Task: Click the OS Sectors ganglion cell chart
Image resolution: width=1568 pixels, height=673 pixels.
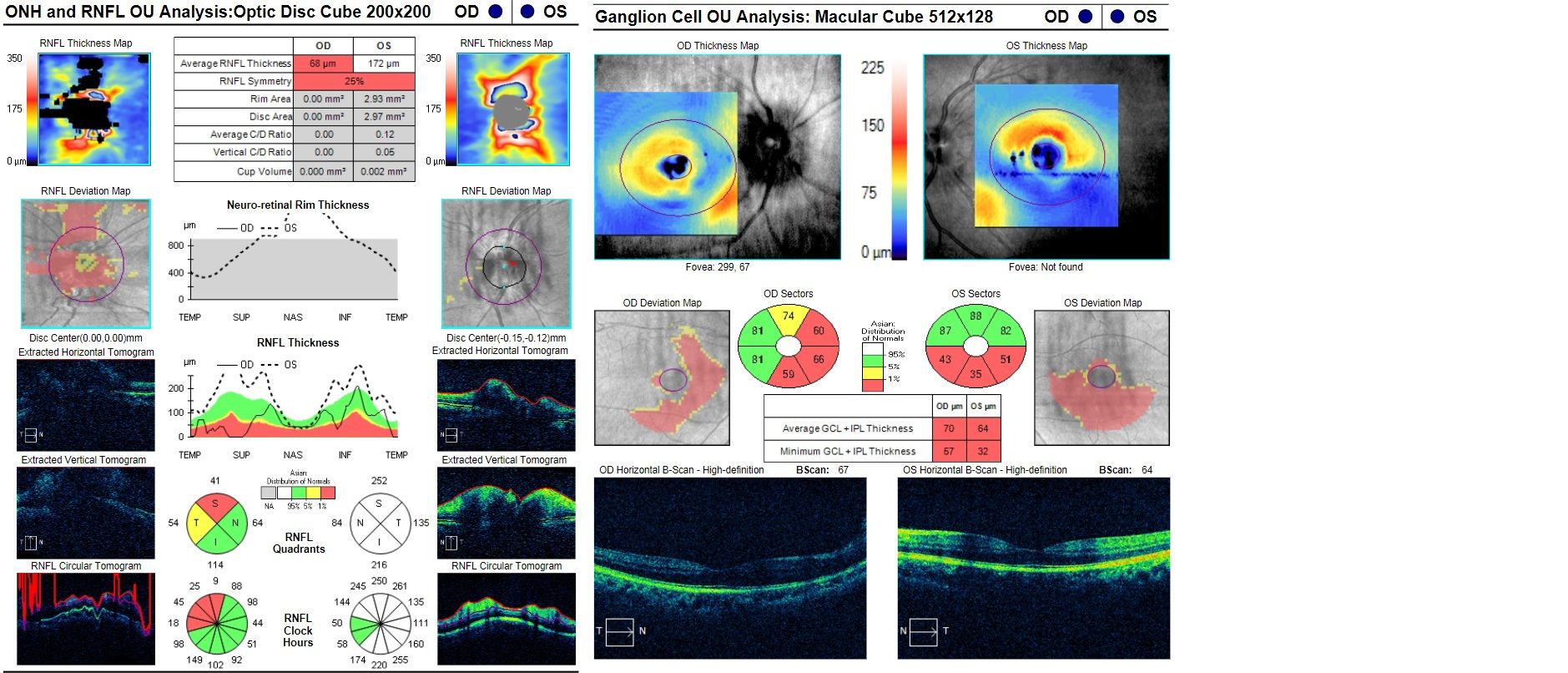Action: pos(976,346)
